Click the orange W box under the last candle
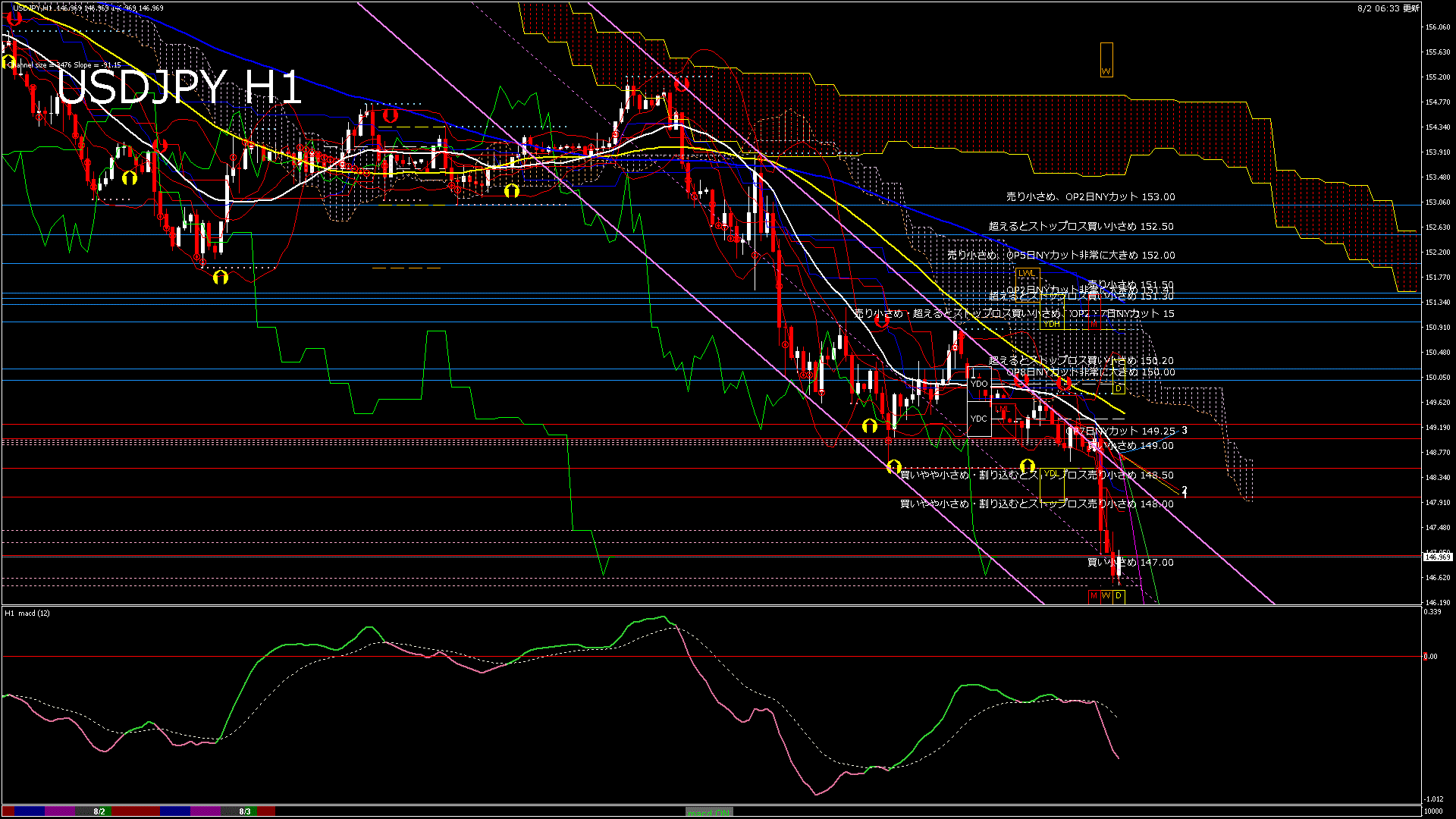Screen dimensions: 1456x819 click(1106, 596)
